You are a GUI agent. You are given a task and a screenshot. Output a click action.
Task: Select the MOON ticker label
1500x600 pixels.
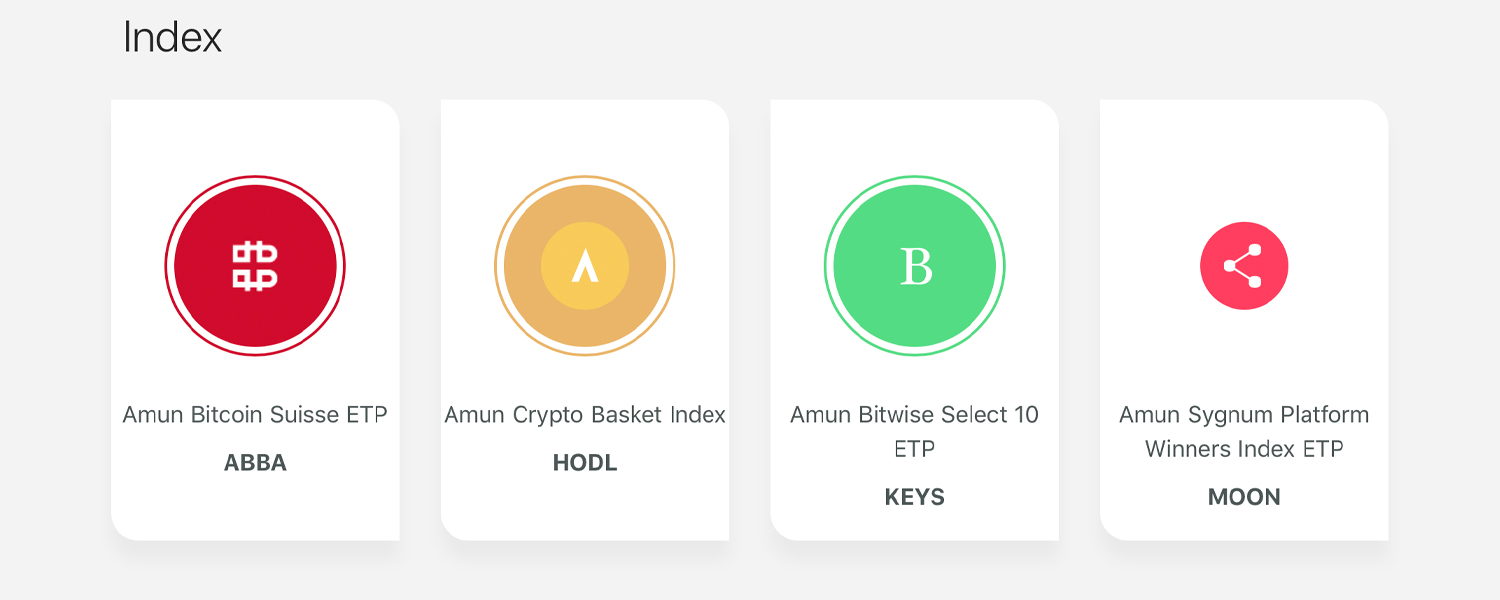1244,497
